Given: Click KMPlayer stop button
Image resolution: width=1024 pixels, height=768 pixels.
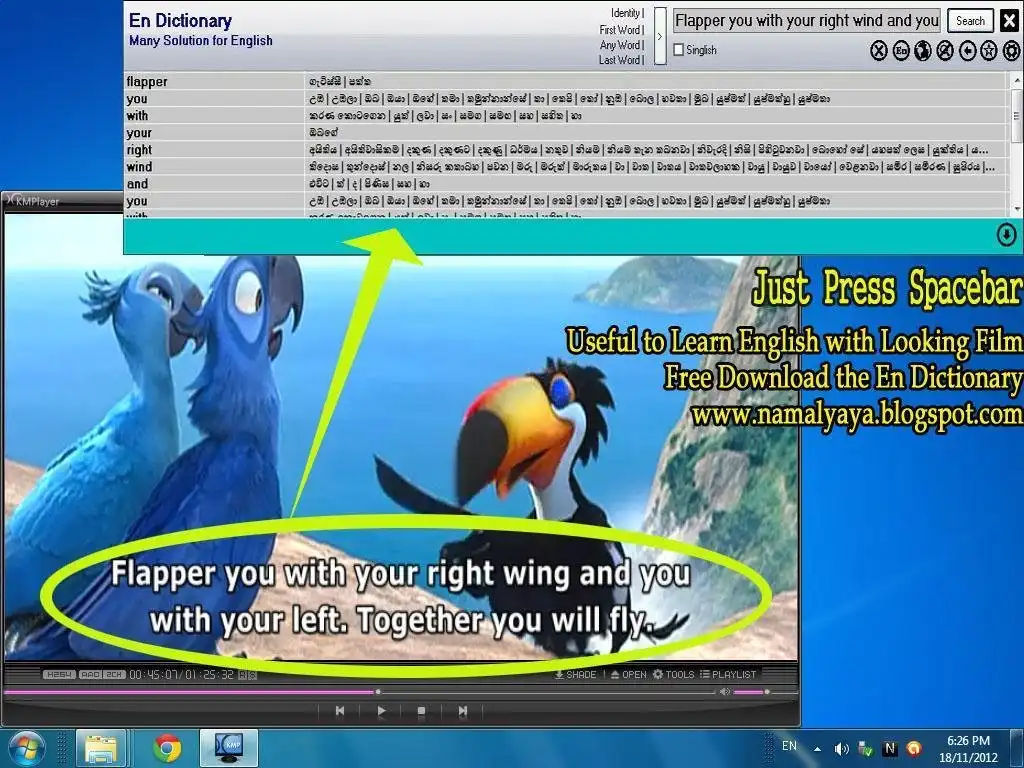Looking at the screenshot, I should tap(421, 711).
